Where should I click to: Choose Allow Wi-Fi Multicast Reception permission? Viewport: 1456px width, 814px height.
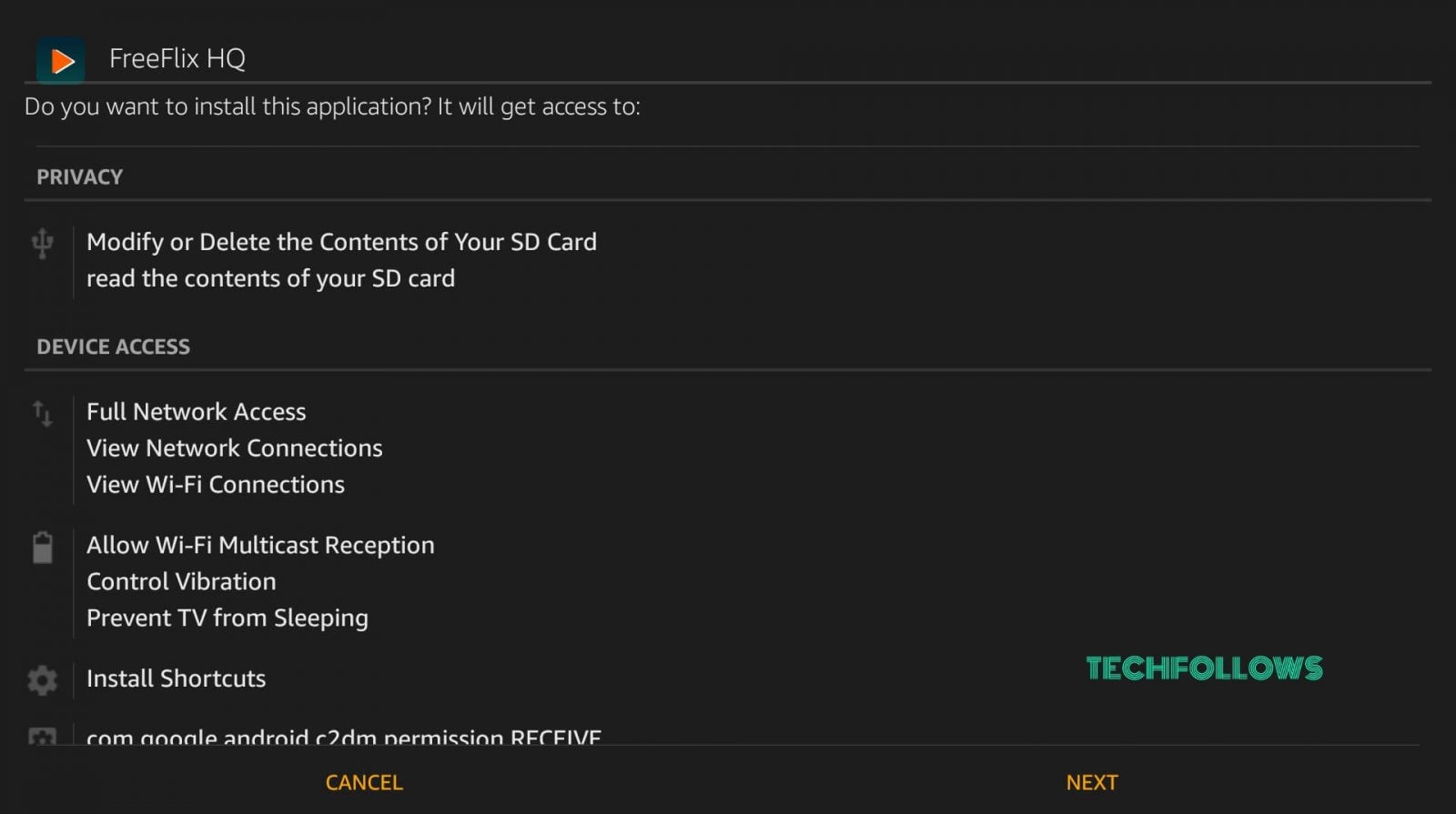pos(260,546)
